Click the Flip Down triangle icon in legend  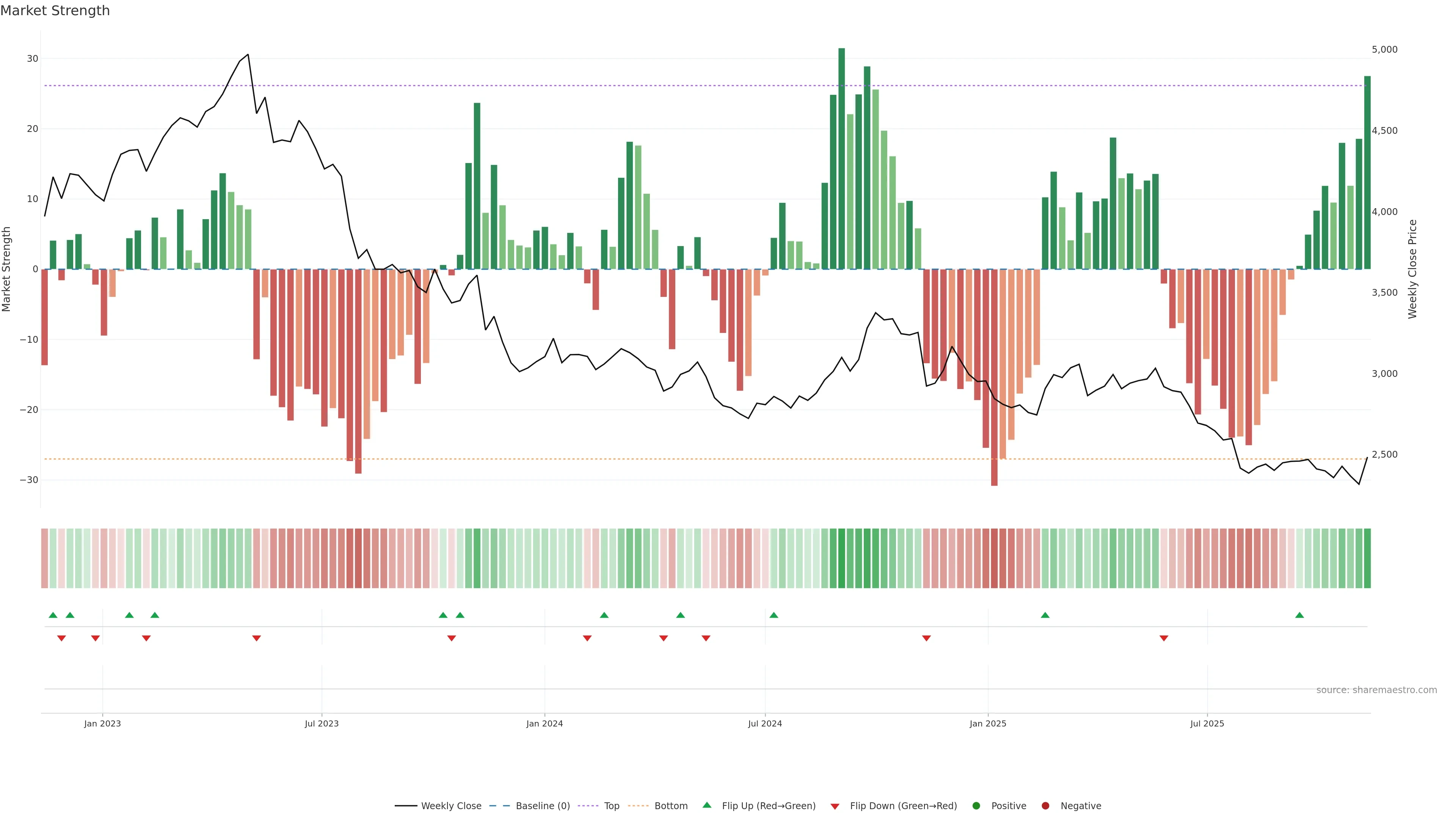(835, 806)
